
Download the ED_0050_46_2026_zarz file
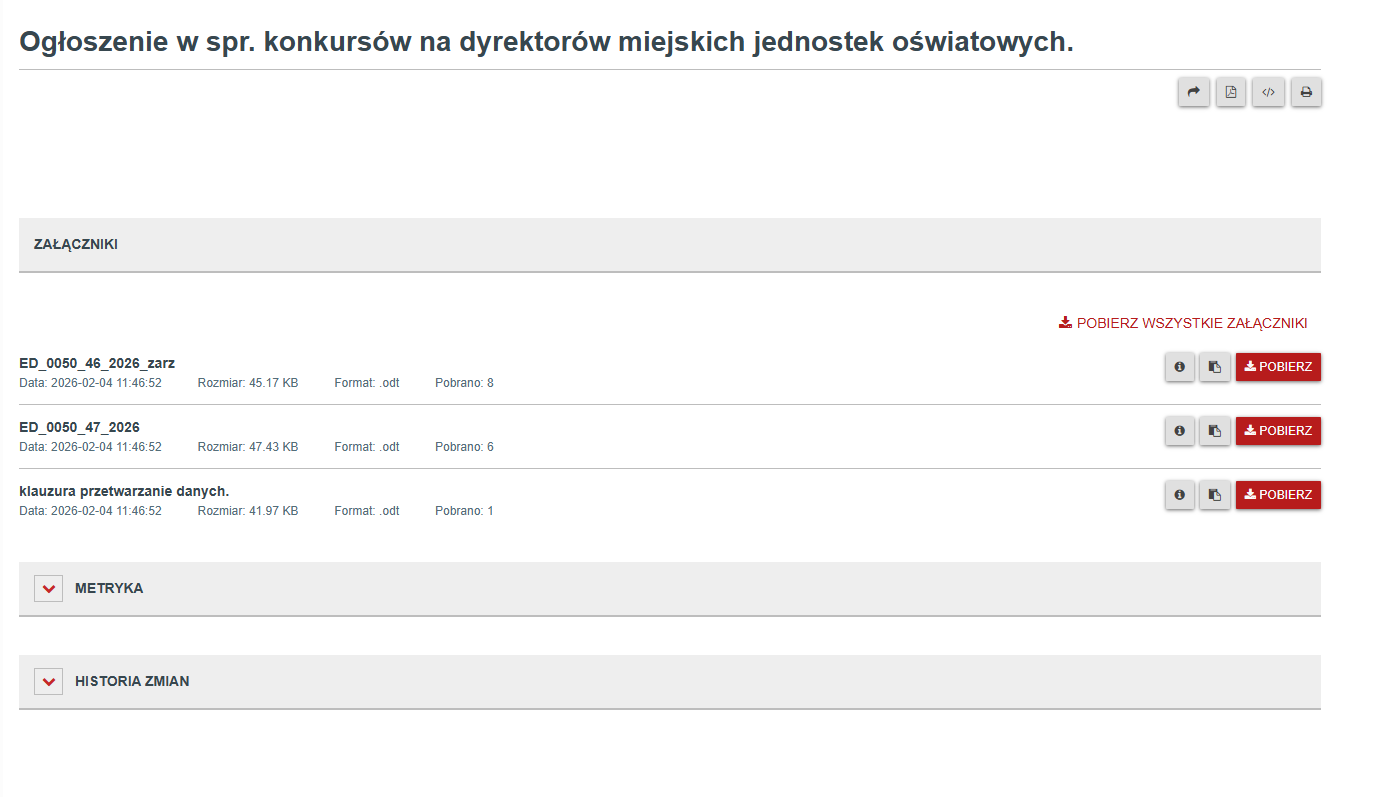[1278, 367]
